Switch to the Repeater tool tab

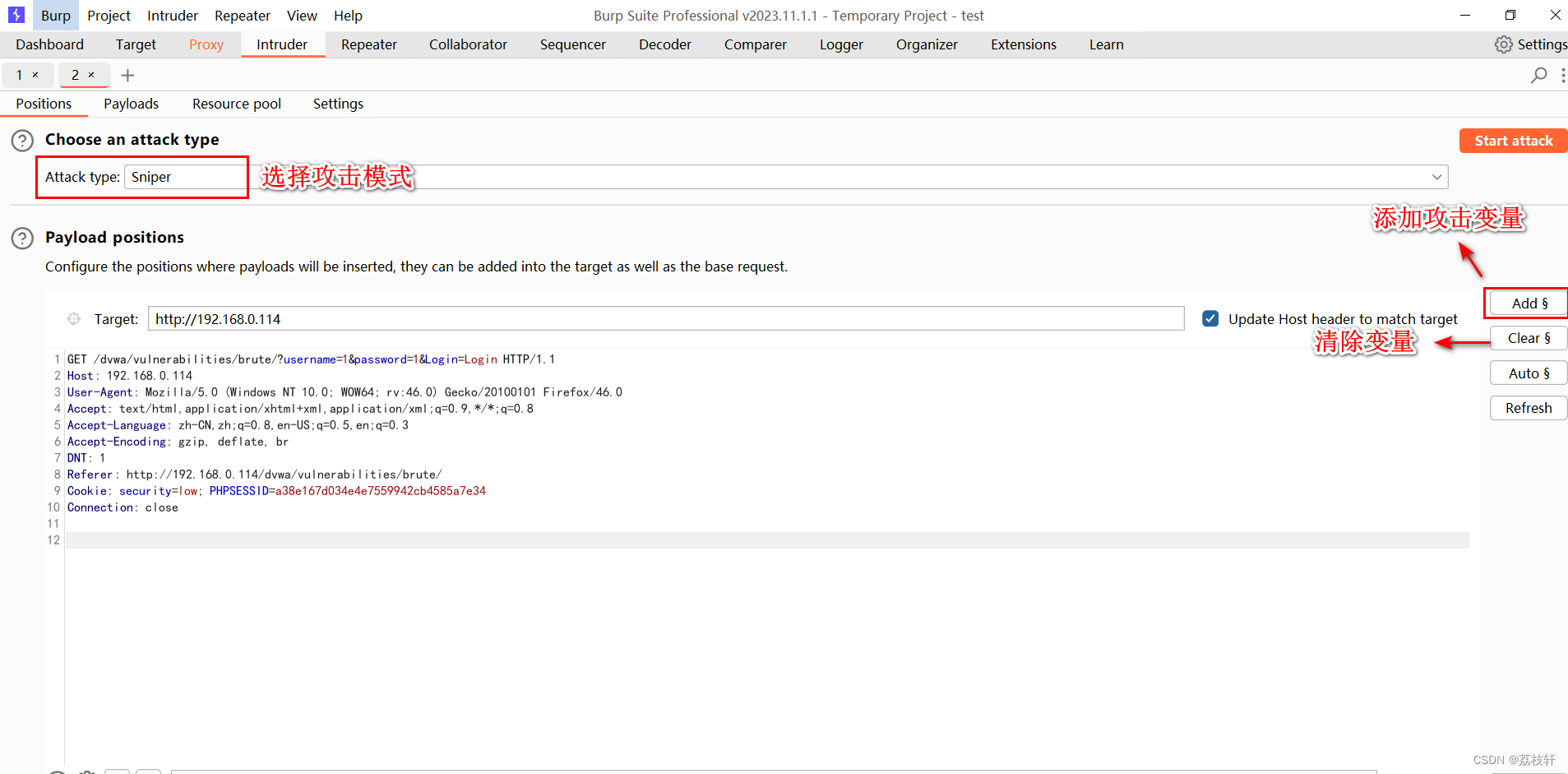point(369,44)
